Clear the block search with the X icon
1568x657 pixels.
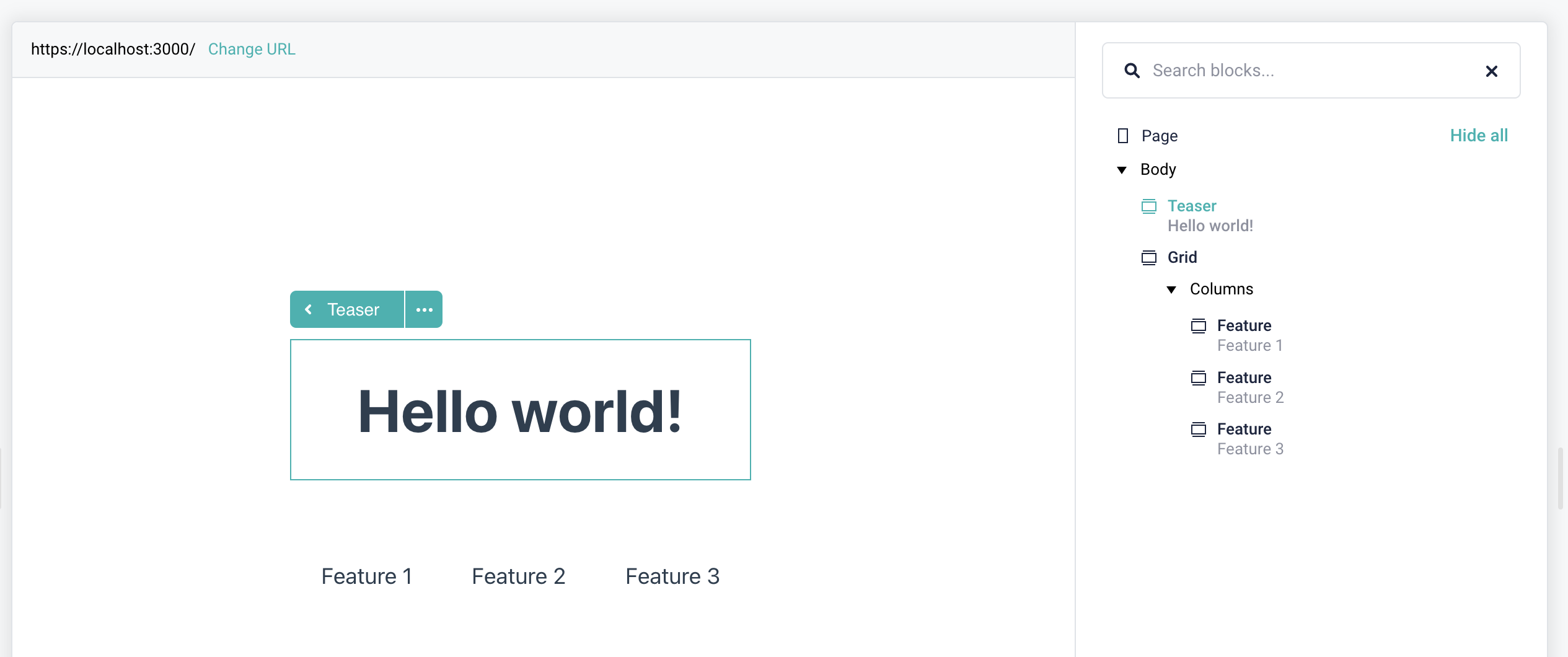[1492, 71]
